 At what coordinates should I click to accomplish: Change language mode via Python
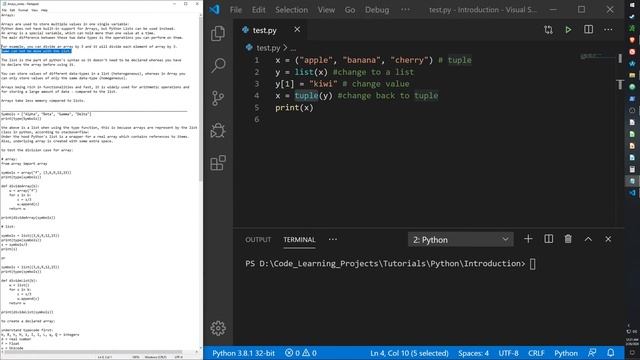tap(566, 353)
